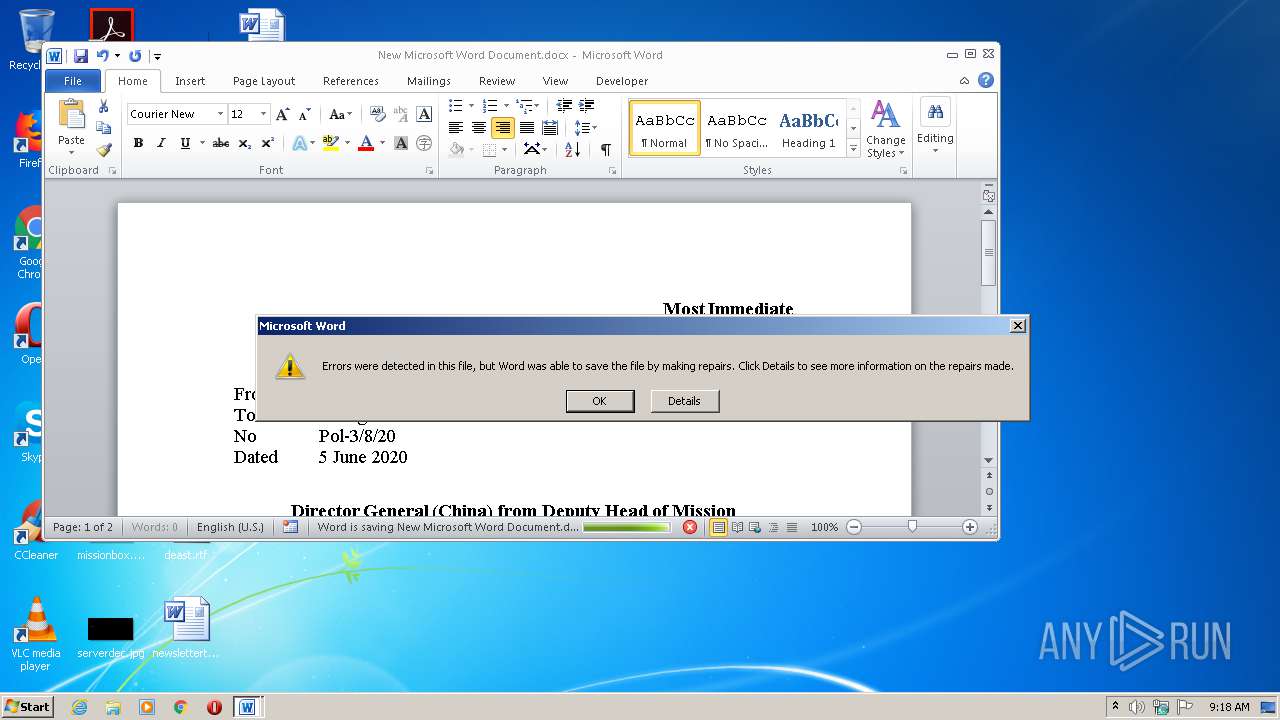Open the Editing group dropdown
The height and width of the screenshot is (720, 1280).
pyautogui.click(x=935, y=128)
